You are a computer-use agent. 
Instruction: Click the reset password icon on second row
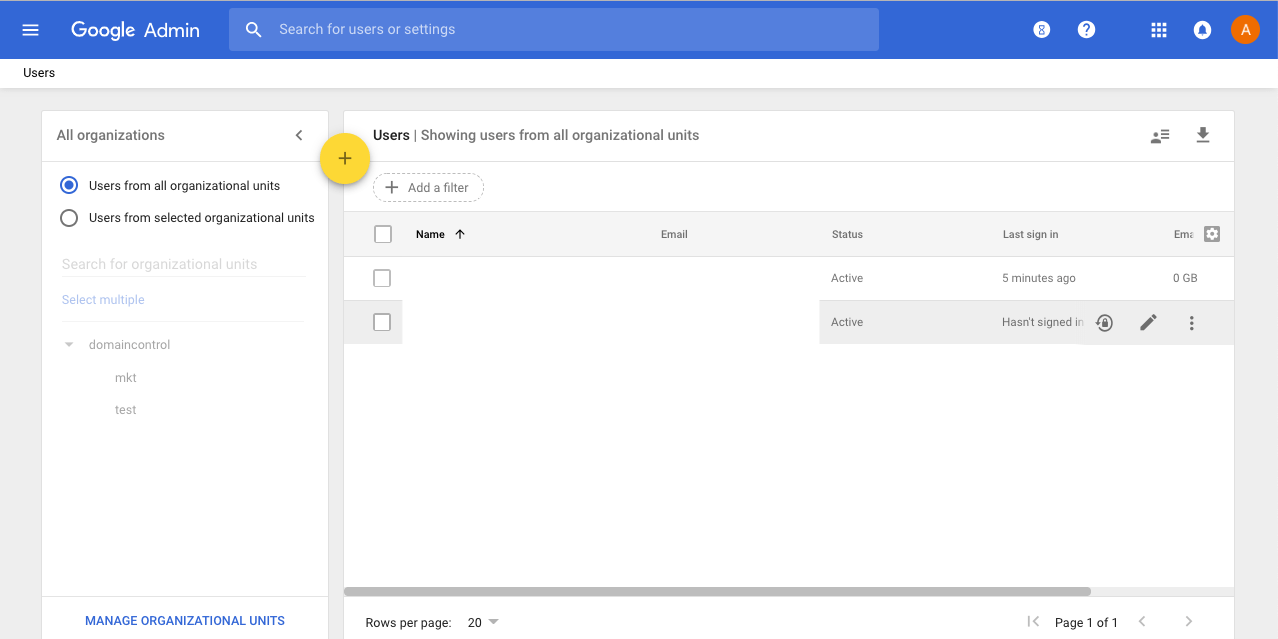1104,322
